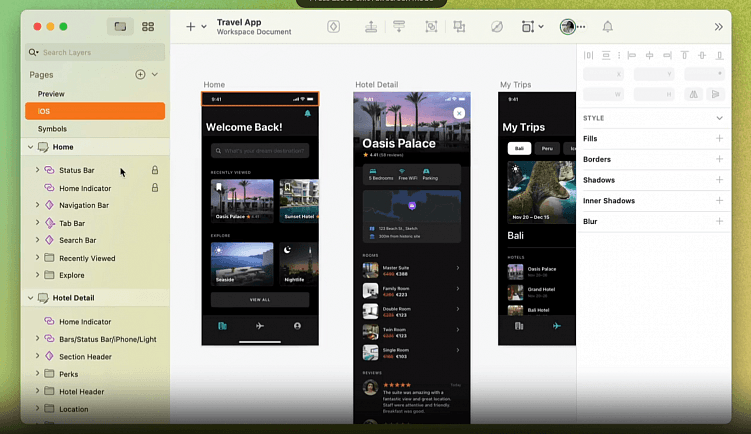Click the destination search field in Home artboard
The image size is (751, 434).
tap(260, 151)
